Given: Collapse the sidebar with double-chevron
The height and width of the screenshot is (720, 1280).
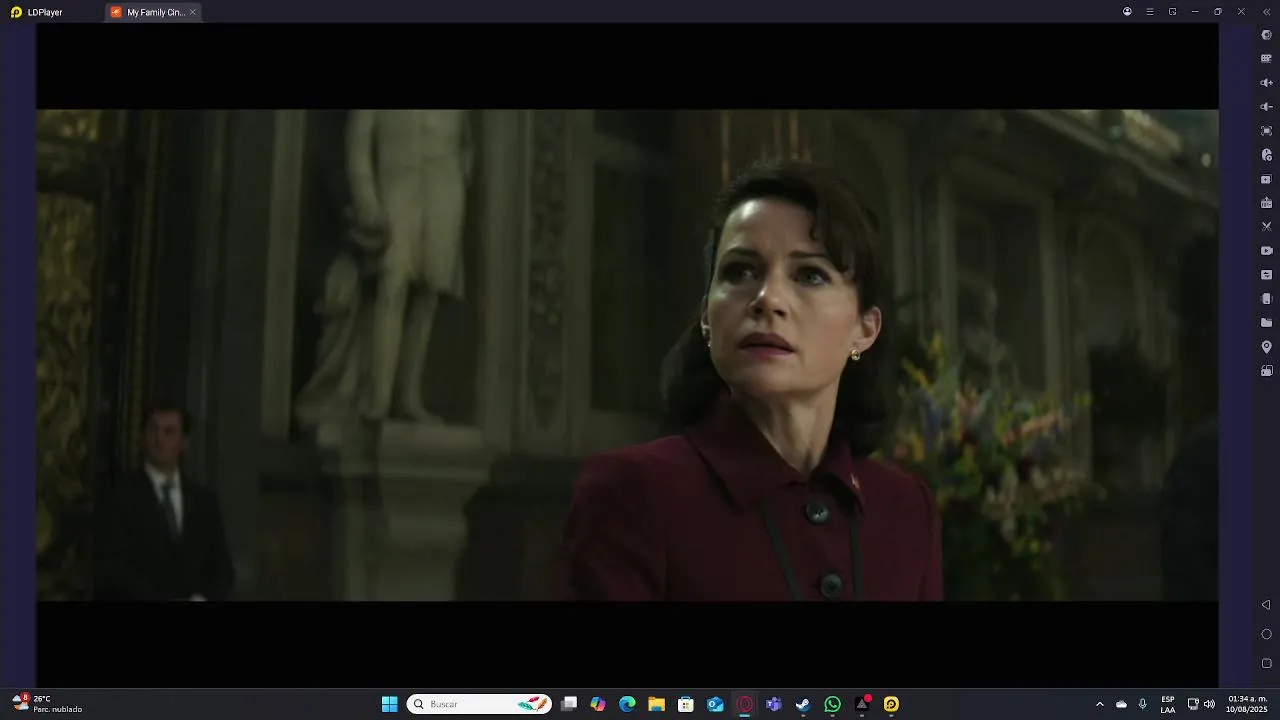Looking at the screenshot, I should pos(1266,12).
